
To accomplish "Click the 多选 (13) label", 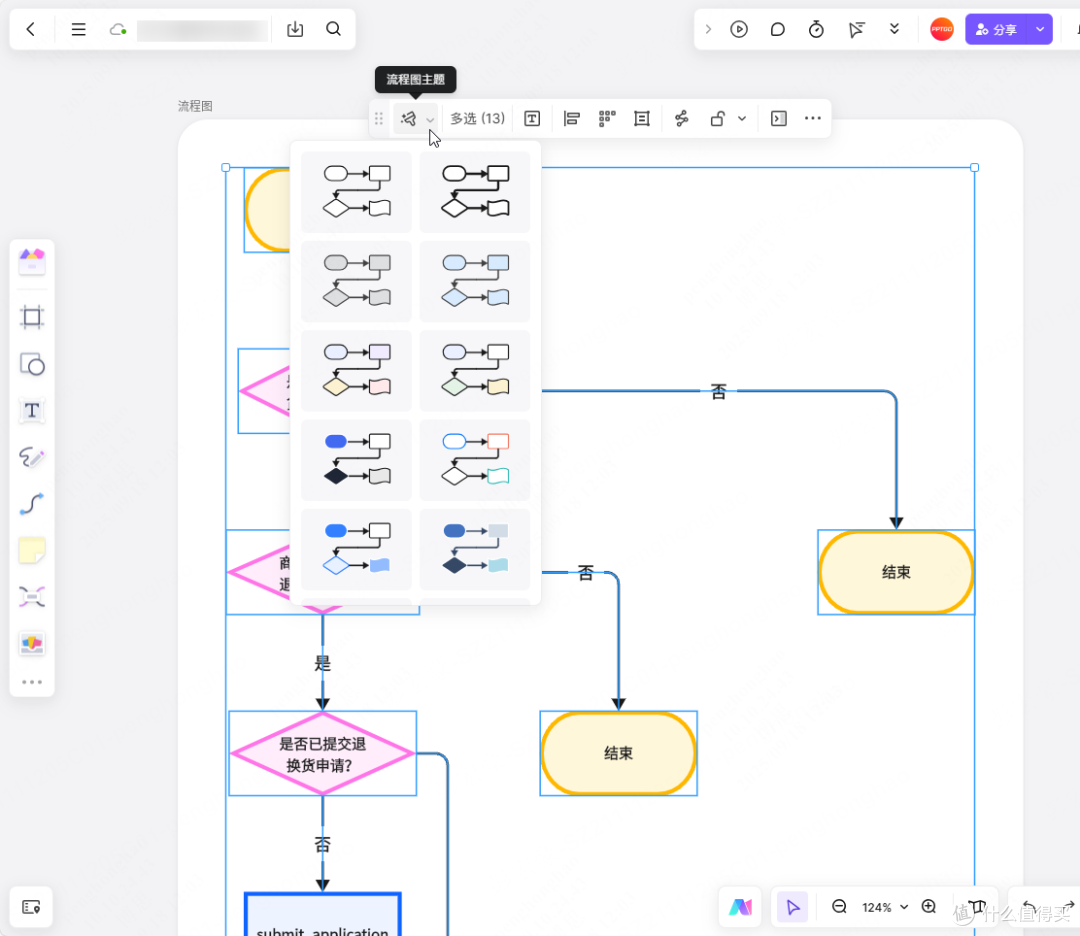I will pos(477,118).
